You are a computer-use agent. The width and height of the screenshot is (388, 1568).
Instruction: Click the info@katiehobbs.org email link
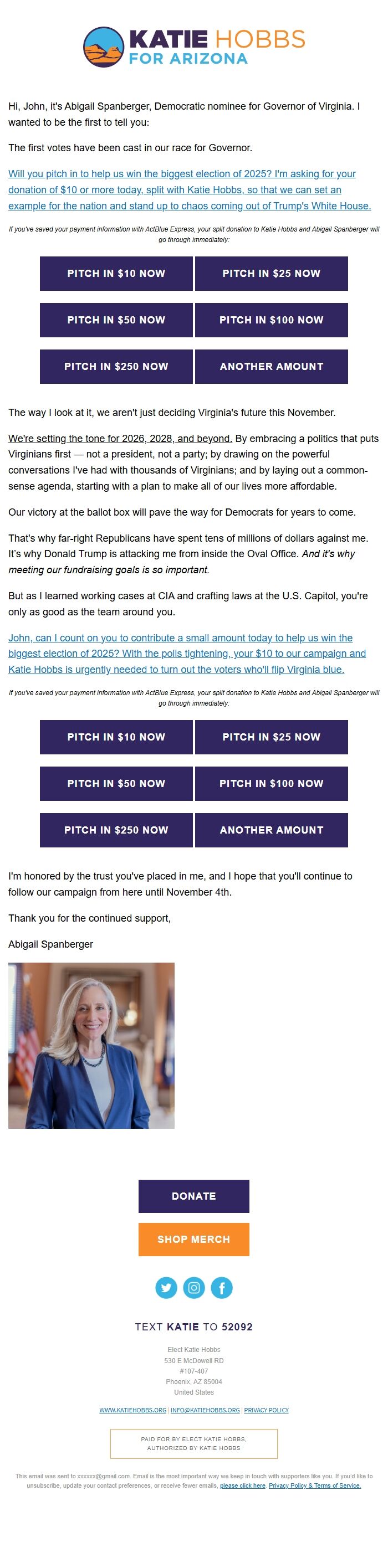tap(205, 1410)
